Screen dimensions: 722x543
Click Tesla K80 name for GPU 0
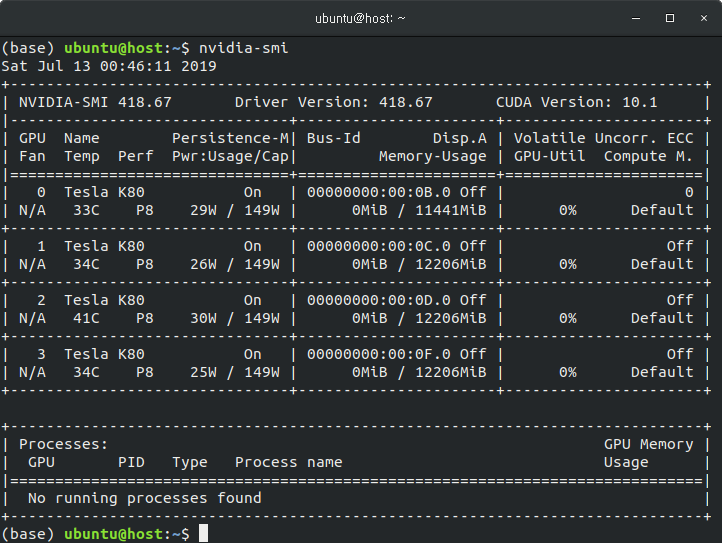[x=105, y=192]
